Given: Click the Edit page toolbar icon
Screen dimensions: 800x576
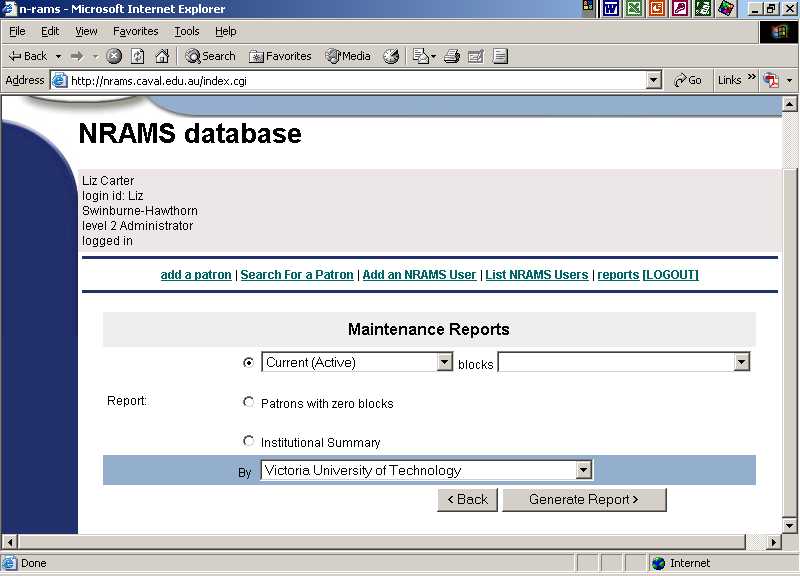Looking at the screenshot, I should coord(476,56).
